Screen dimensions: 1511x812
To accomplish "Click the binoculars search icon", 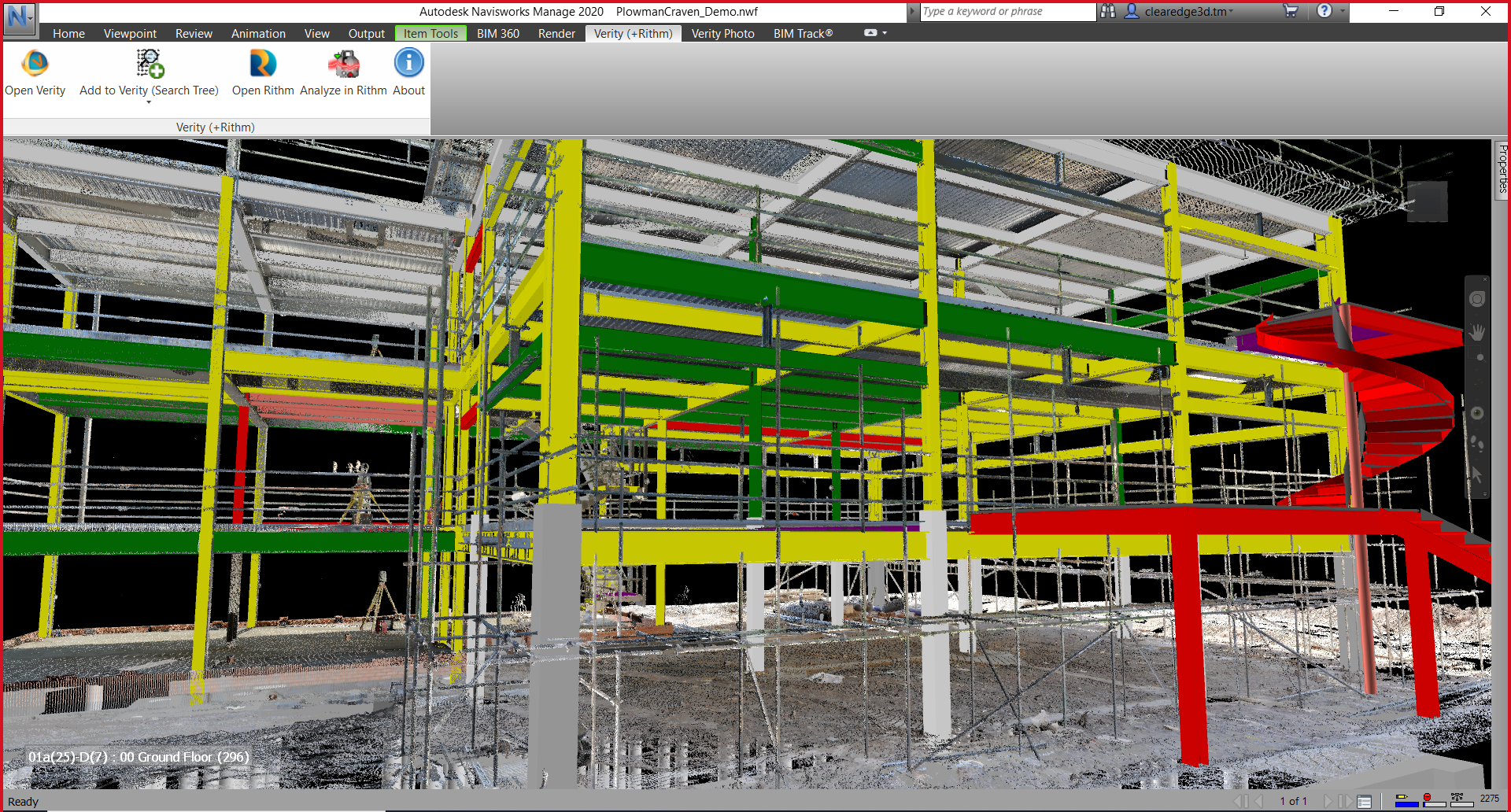I will point(1108,11).
